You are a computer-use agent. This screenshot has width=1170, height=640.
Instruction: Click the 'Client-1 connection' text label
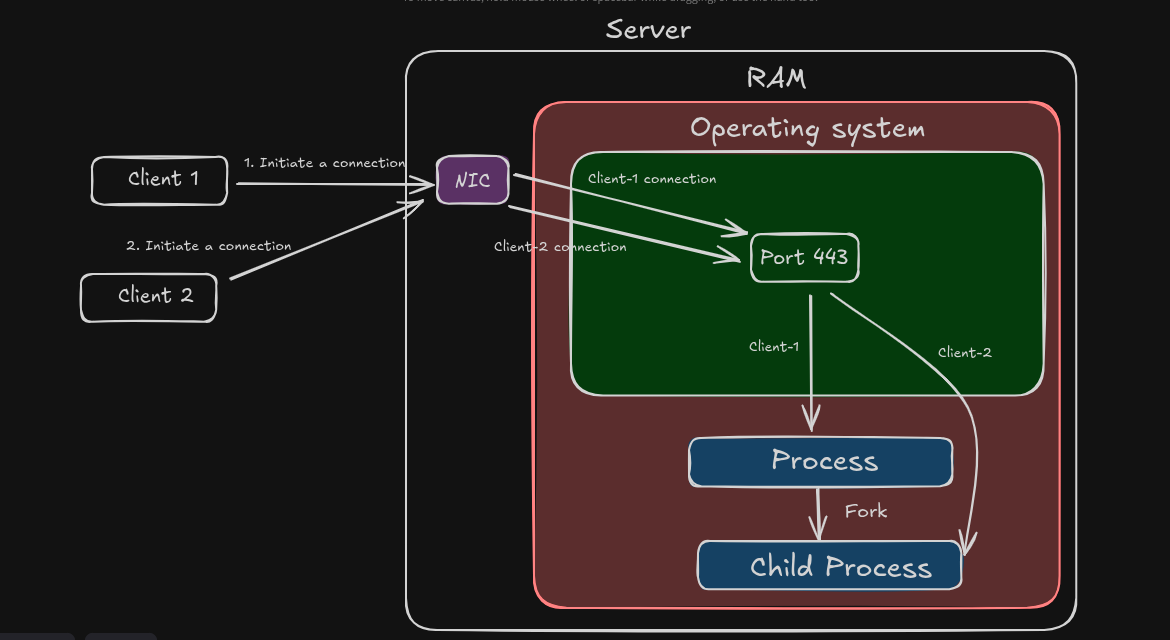click(x=652, y=179)
